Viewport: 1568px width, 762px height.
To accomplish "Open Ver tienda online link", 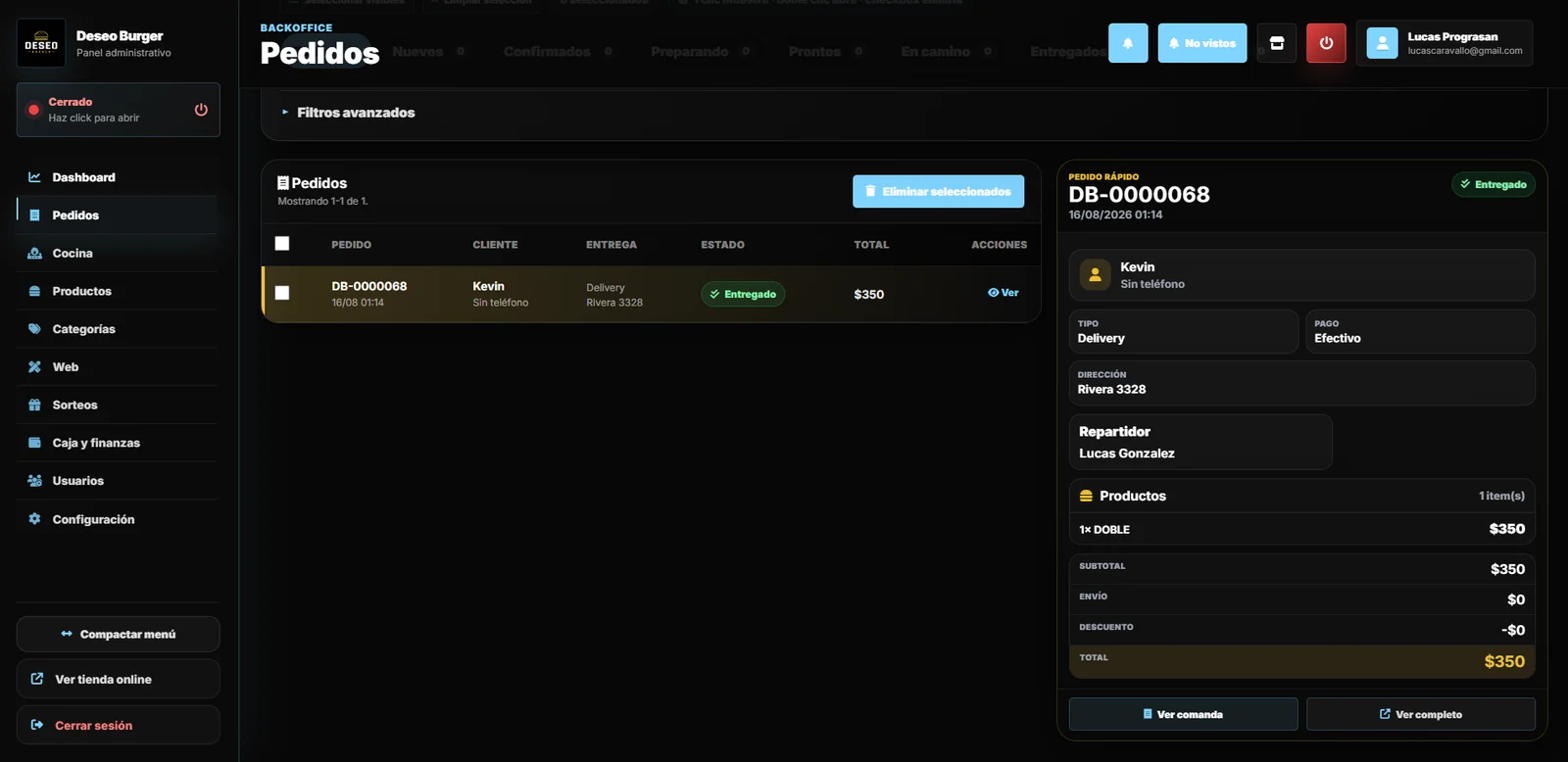I will pyautogui.click(x=118, y=680).
